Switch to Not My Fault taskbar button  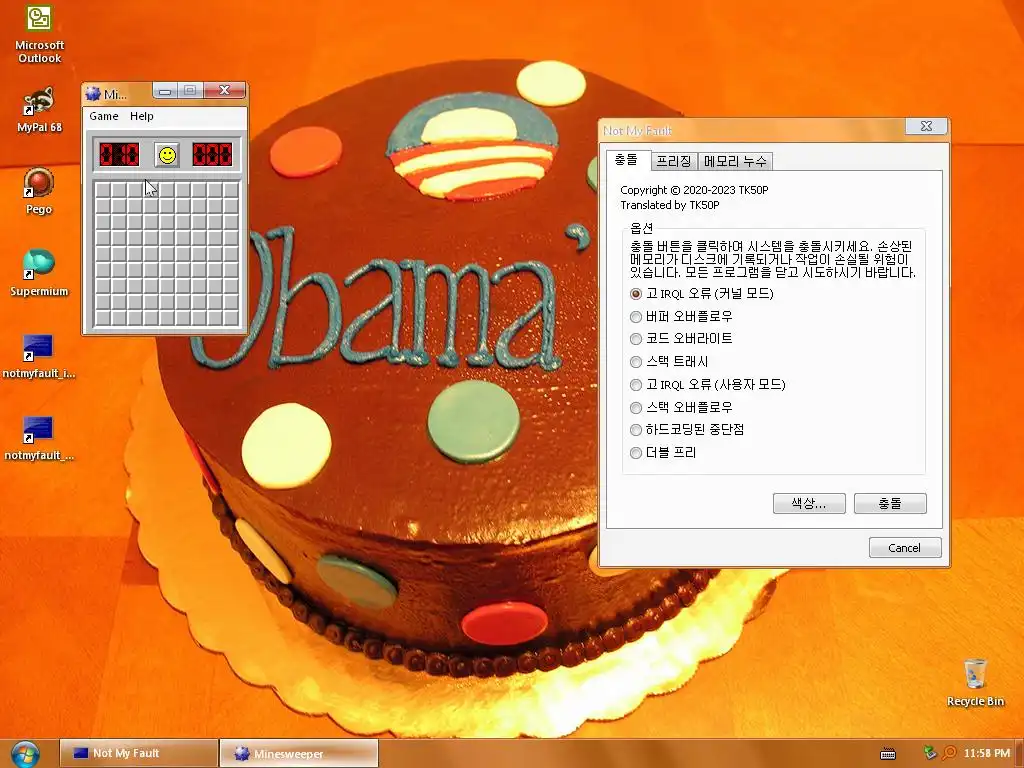[x=138, y=754]
